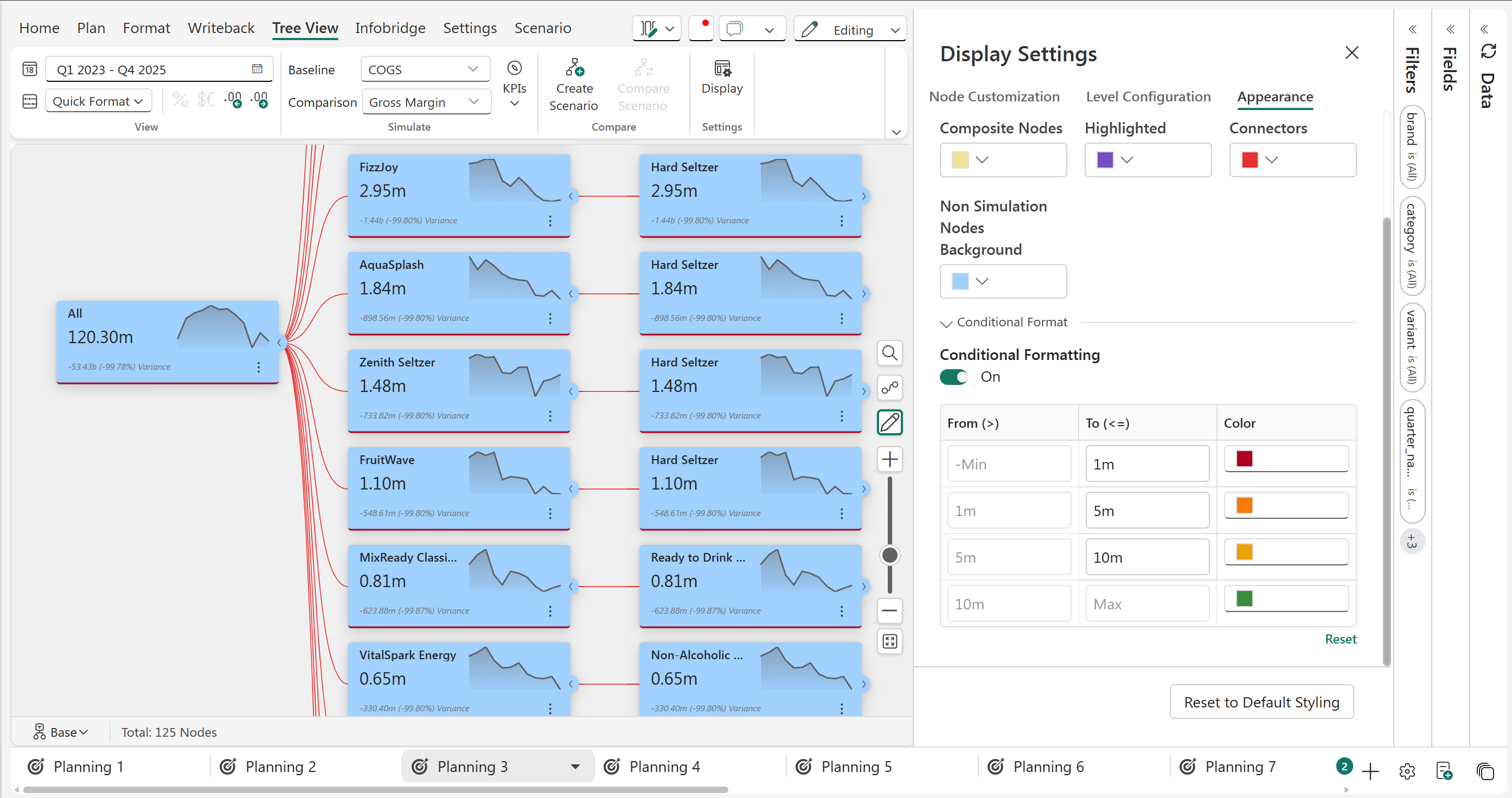Collapse children of the All node
This screenshot has width=1512, height=798.
point(280,342)
